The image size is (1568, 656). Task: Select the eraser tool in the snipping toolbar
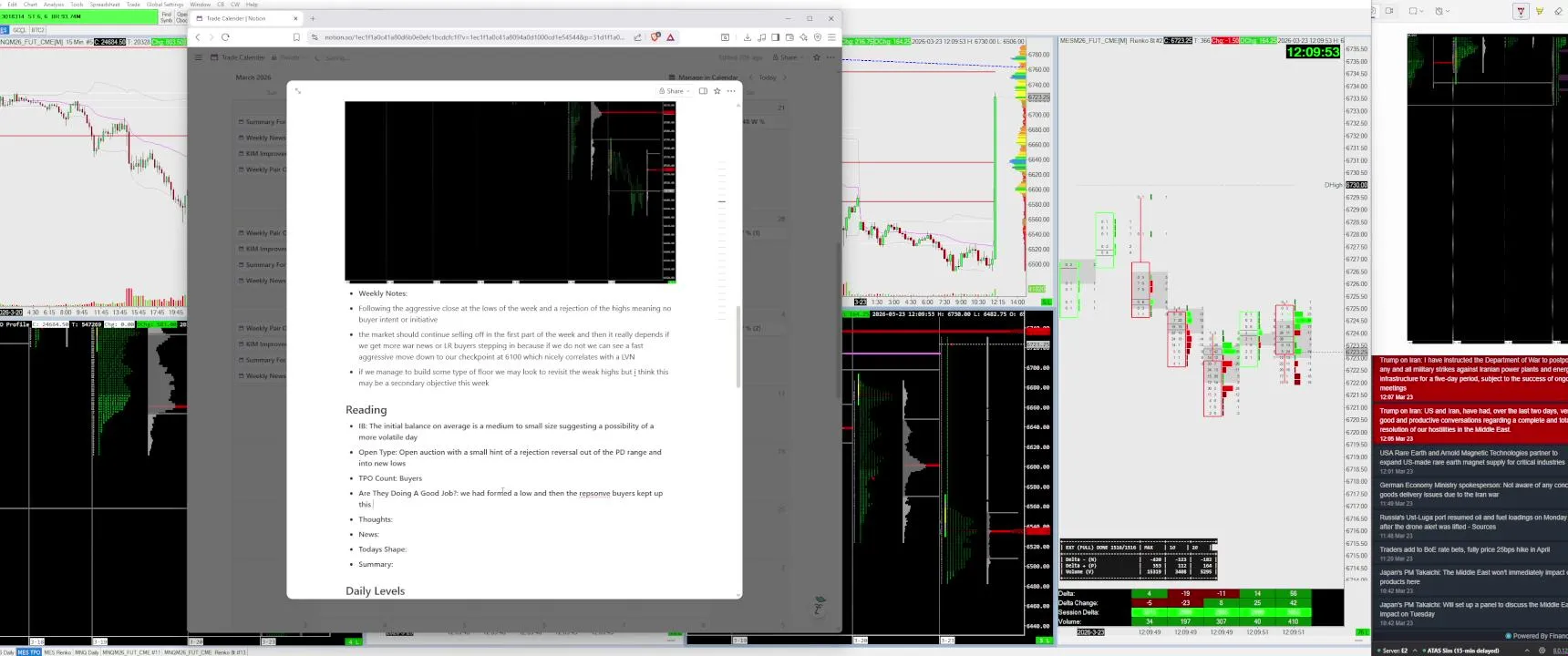(1558, 11)
